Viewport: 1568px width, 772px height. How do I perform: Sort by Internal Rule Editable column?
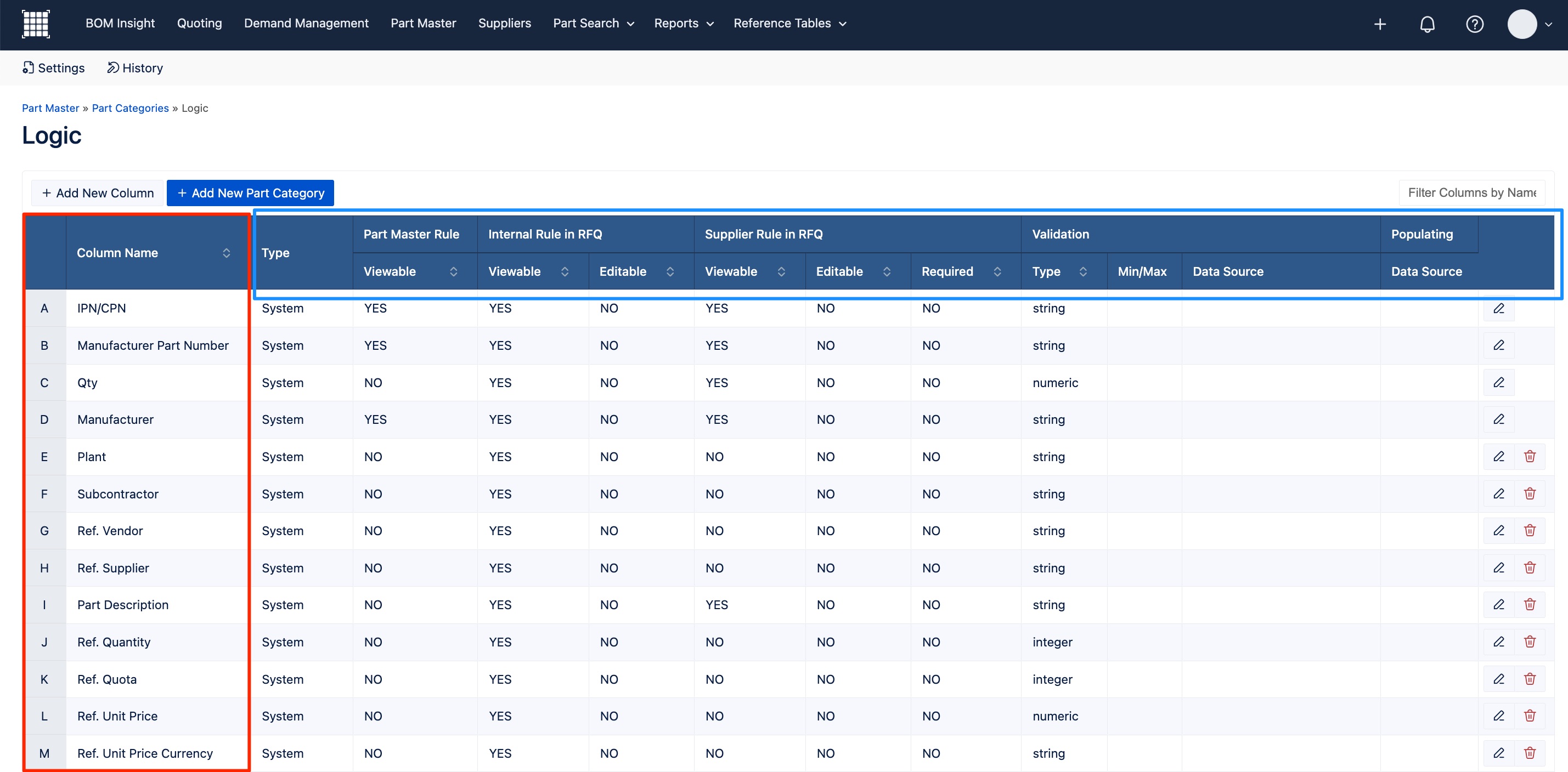670,271
